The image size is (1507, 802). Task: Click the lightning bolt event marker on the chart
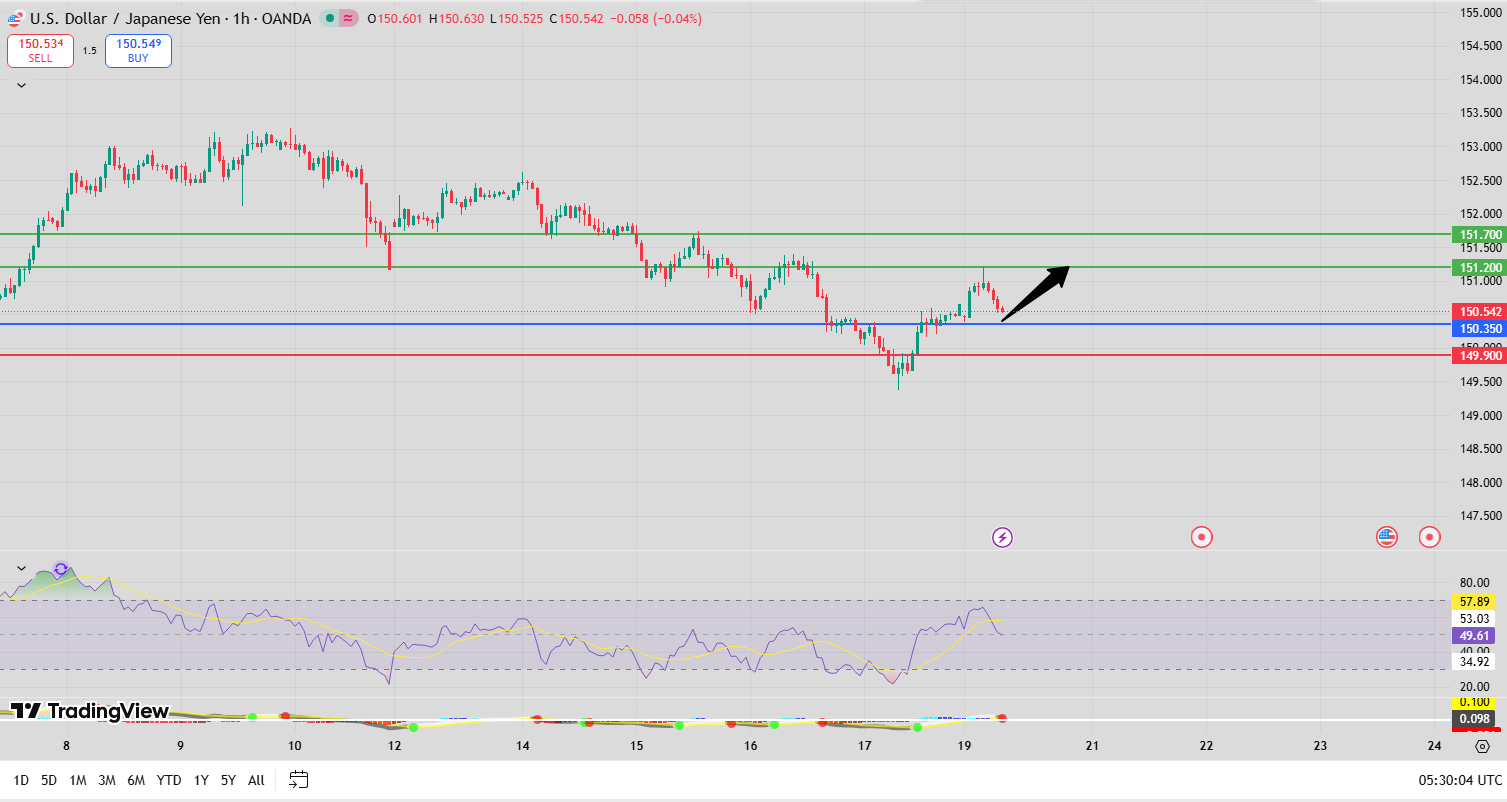[1001, 537]
